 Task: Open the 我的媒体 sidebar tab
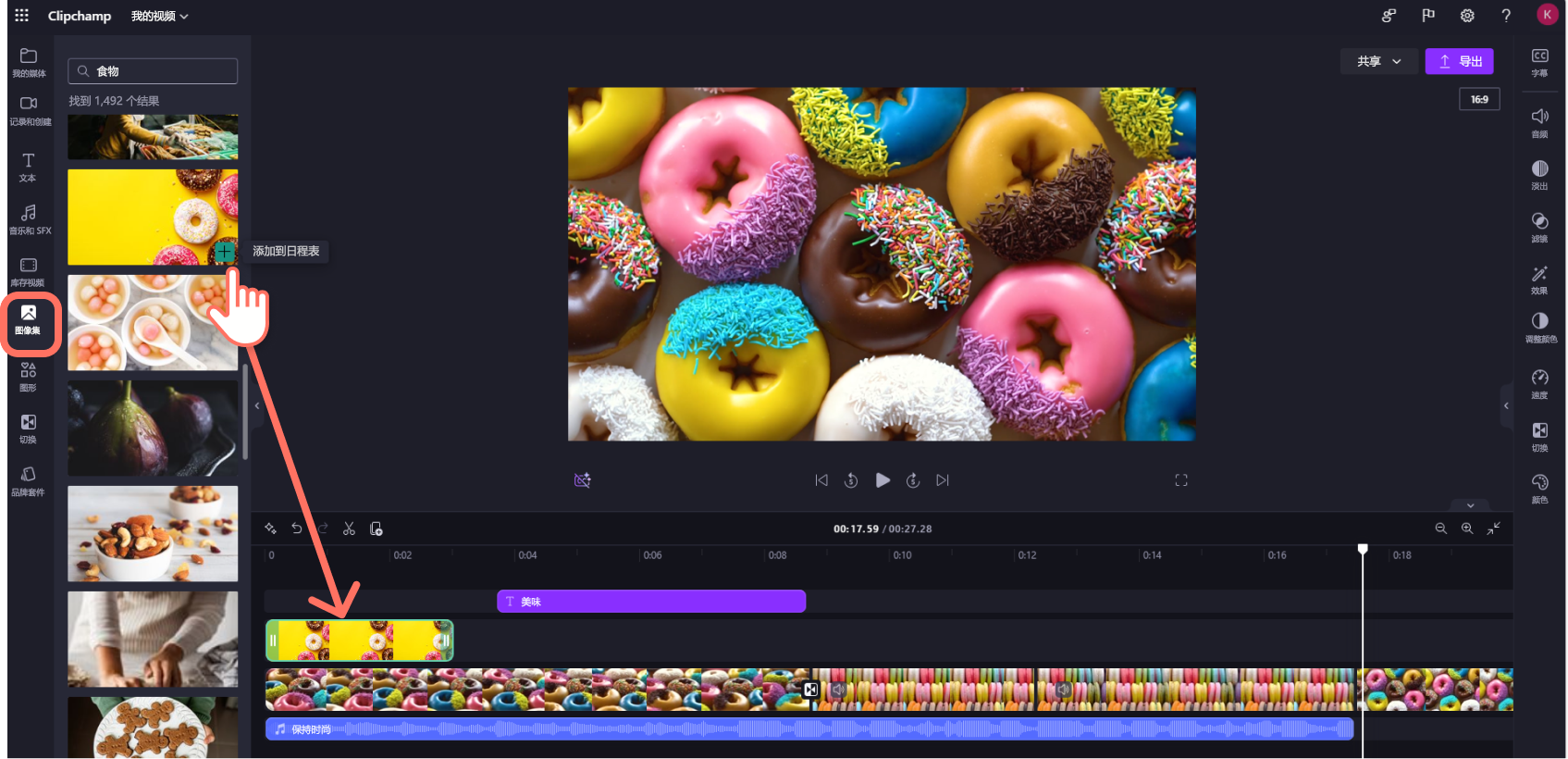point(29,62)
